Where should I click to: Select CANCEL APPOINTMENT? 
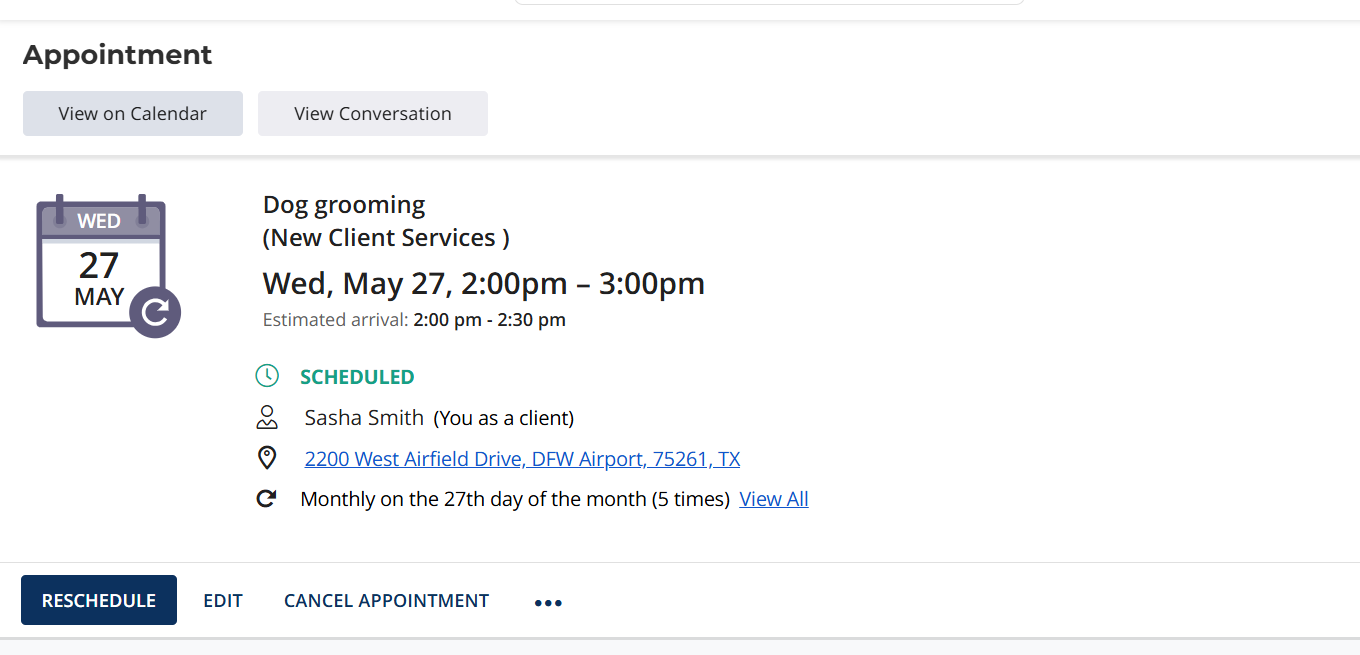[387, 600]
